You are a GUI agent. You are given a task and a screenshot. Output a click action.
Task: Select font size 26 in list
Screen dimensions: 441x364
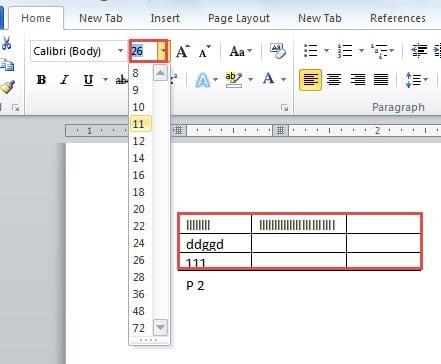pos(141,260)
